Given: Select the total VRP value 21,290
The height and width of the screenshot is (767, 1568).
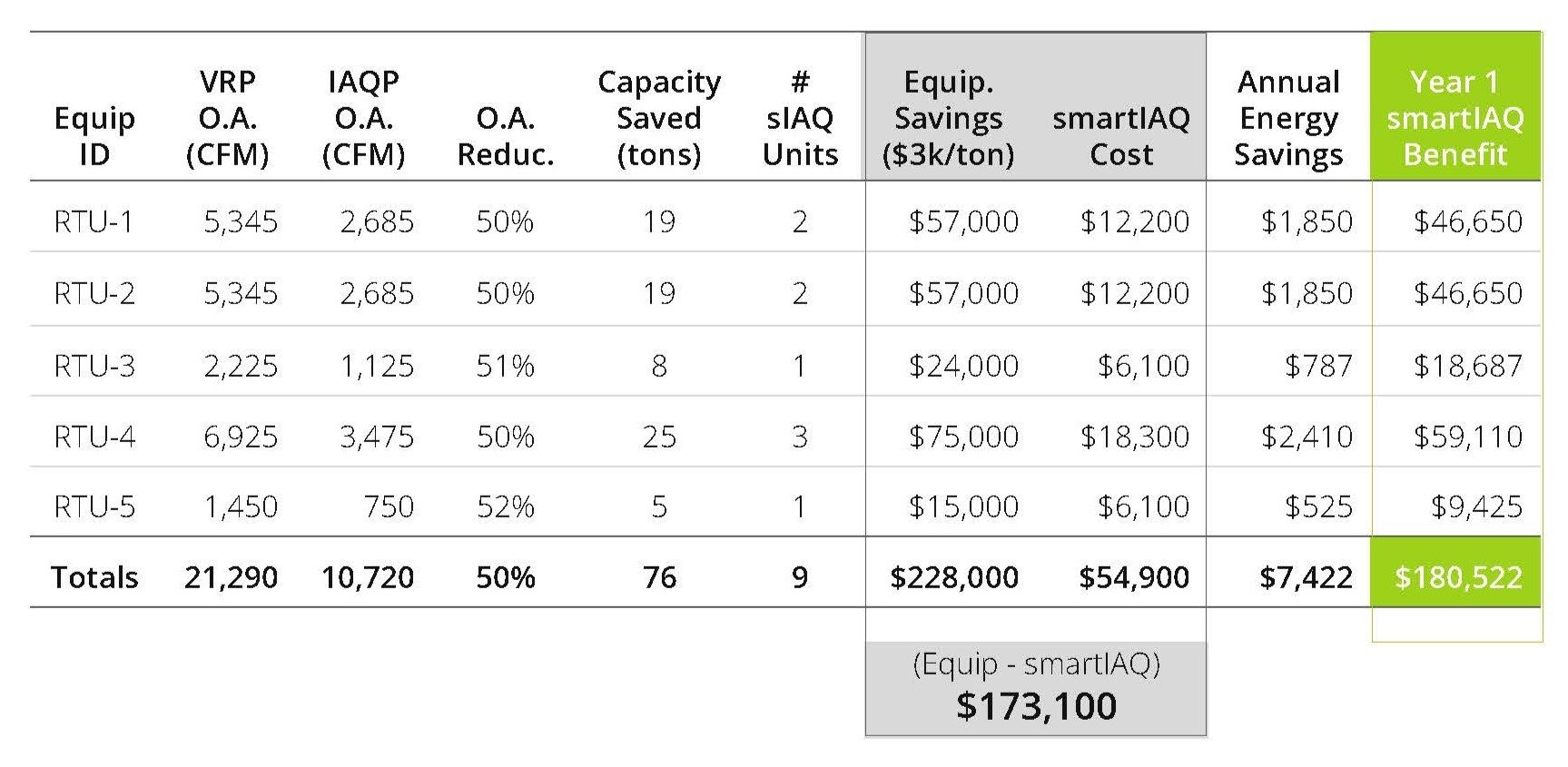Looking at the screenshot, I should coord(231,577).
